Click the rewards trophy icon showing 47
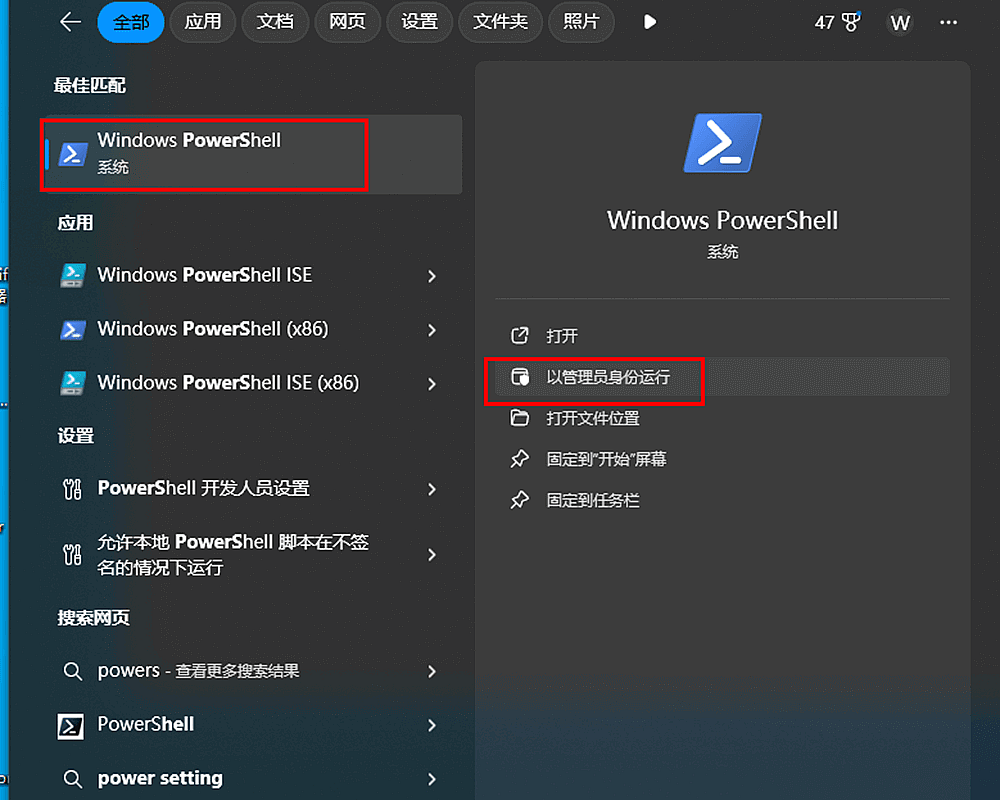This screenshot has height=800, width=1000. (851, 22)
